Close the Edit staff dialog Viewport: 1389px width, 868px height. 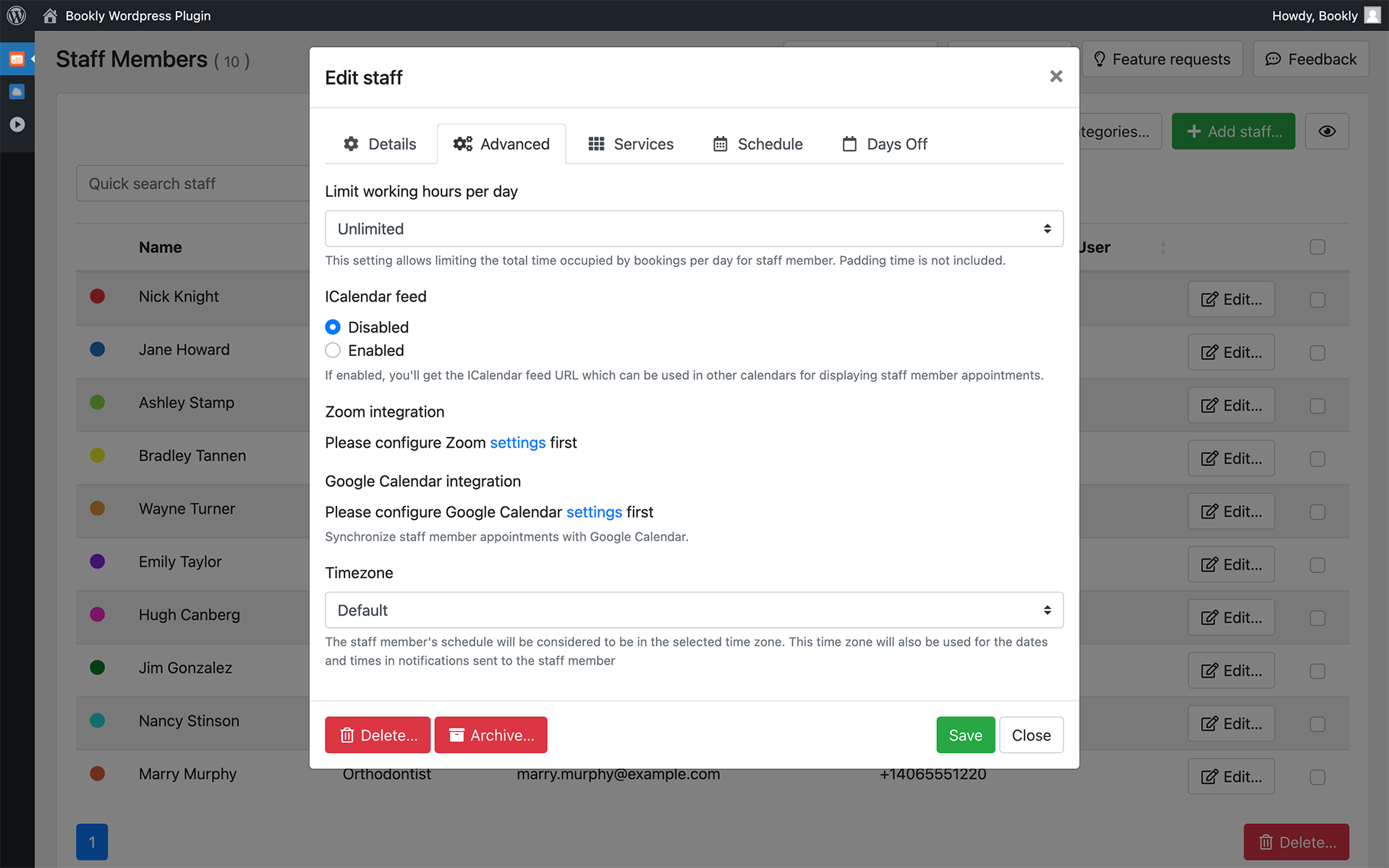pyautogui.click(x=1056, y=76)
